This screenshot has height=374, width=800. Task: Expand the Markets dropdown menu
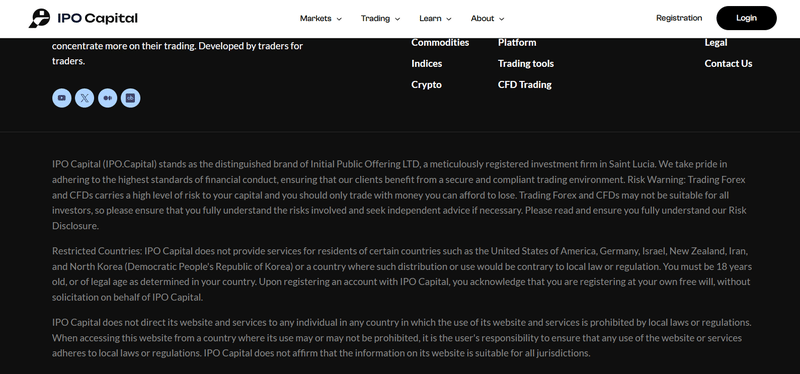[321, 18]
